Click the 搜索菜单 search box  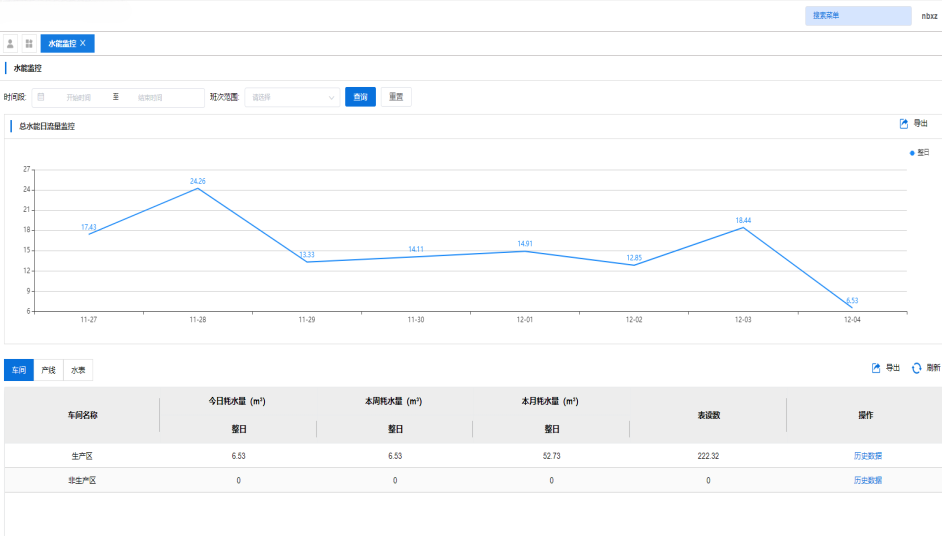coord(857,16)
